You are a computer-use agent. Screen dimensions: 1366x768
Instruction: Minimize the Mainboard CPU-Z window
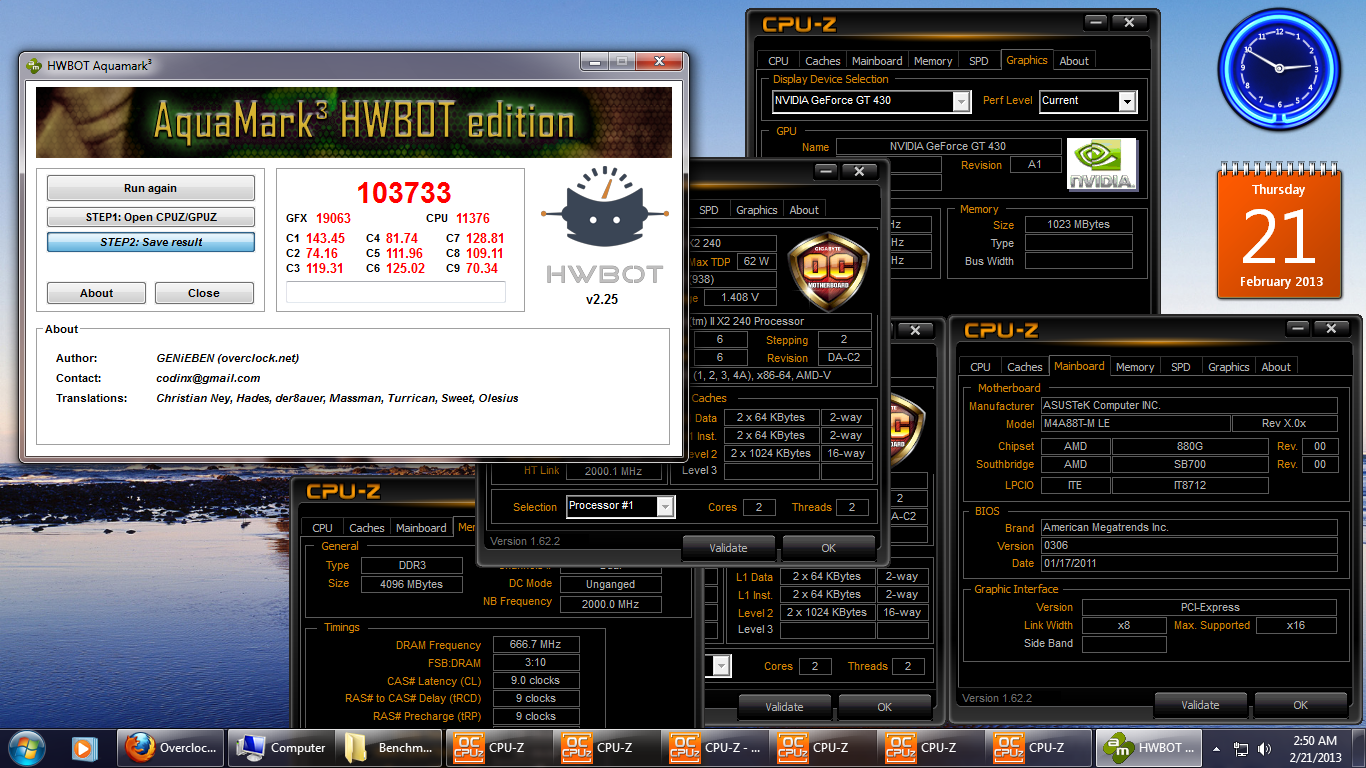[1298, 329]
